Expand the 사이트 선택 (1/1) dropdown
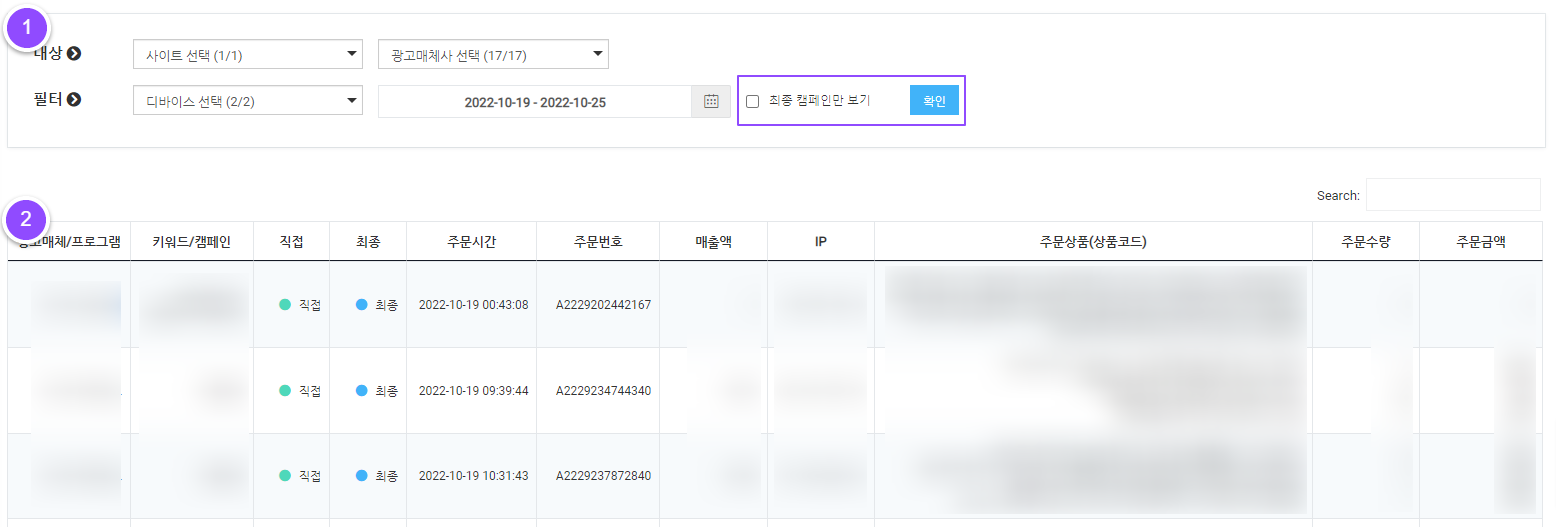Viewport: 1556px width, 527px height. (x=247, y=55)
